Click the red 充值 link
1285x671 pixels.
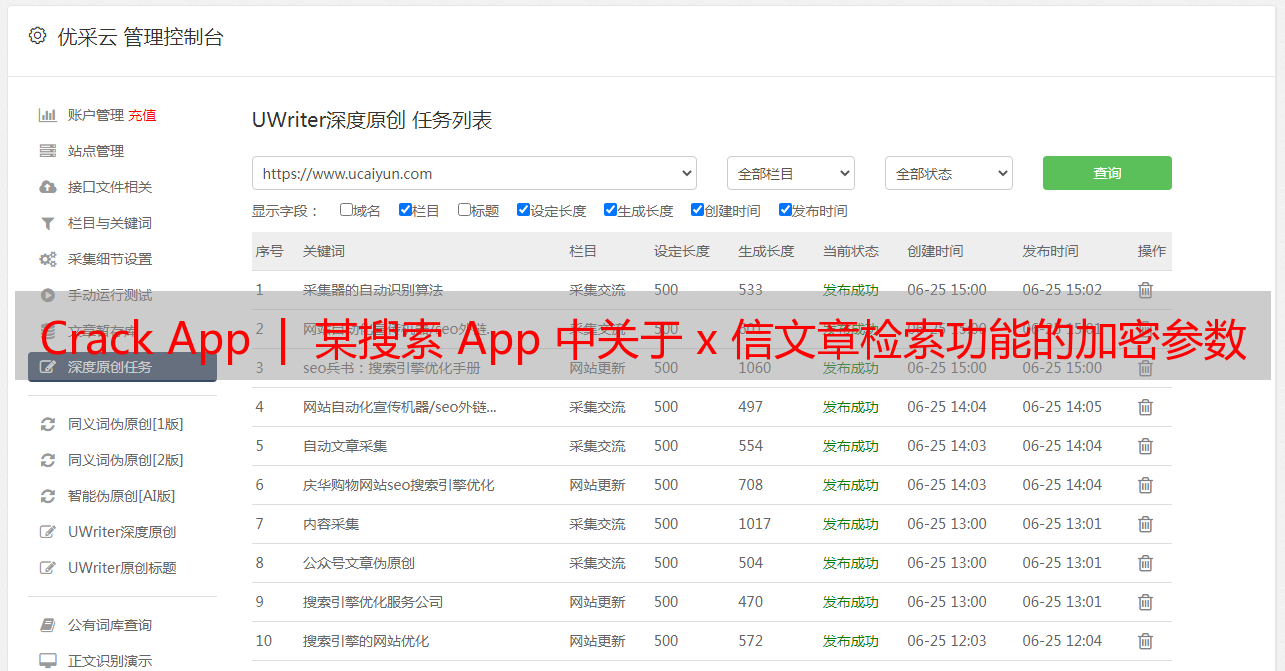tap(142, 115)
